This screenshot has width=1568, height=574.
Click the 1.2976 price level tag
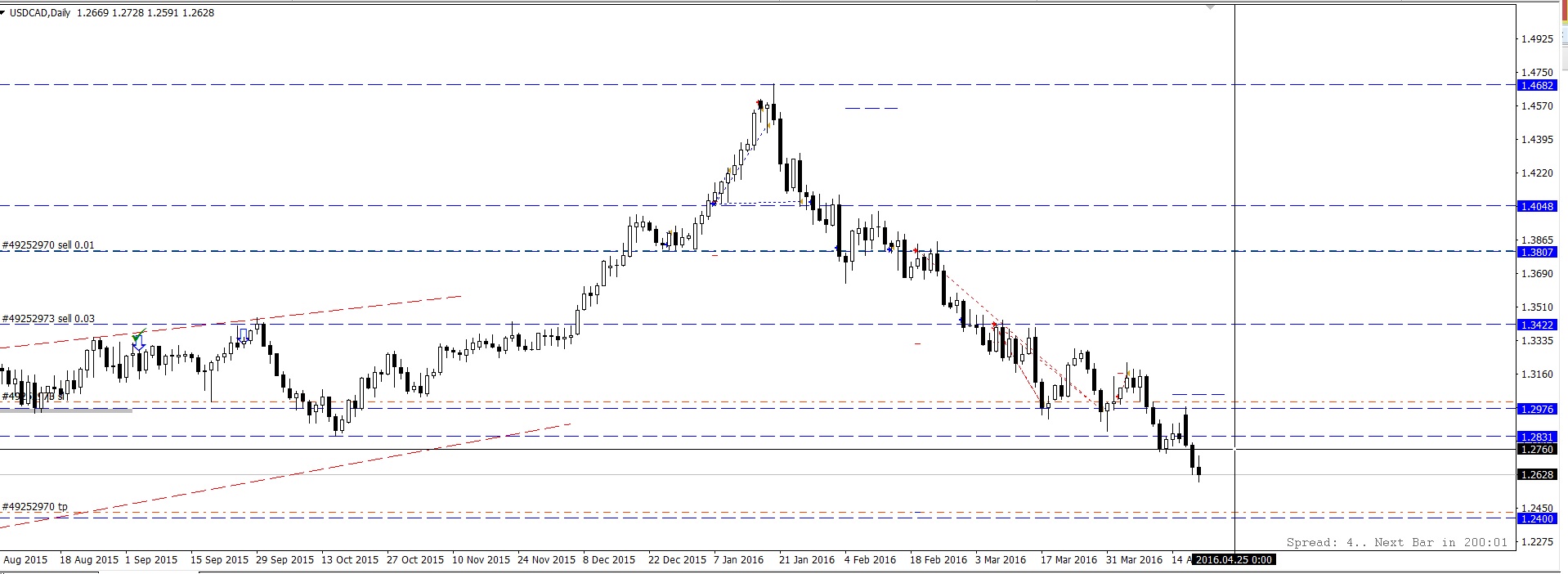[x=1536, y=410]
